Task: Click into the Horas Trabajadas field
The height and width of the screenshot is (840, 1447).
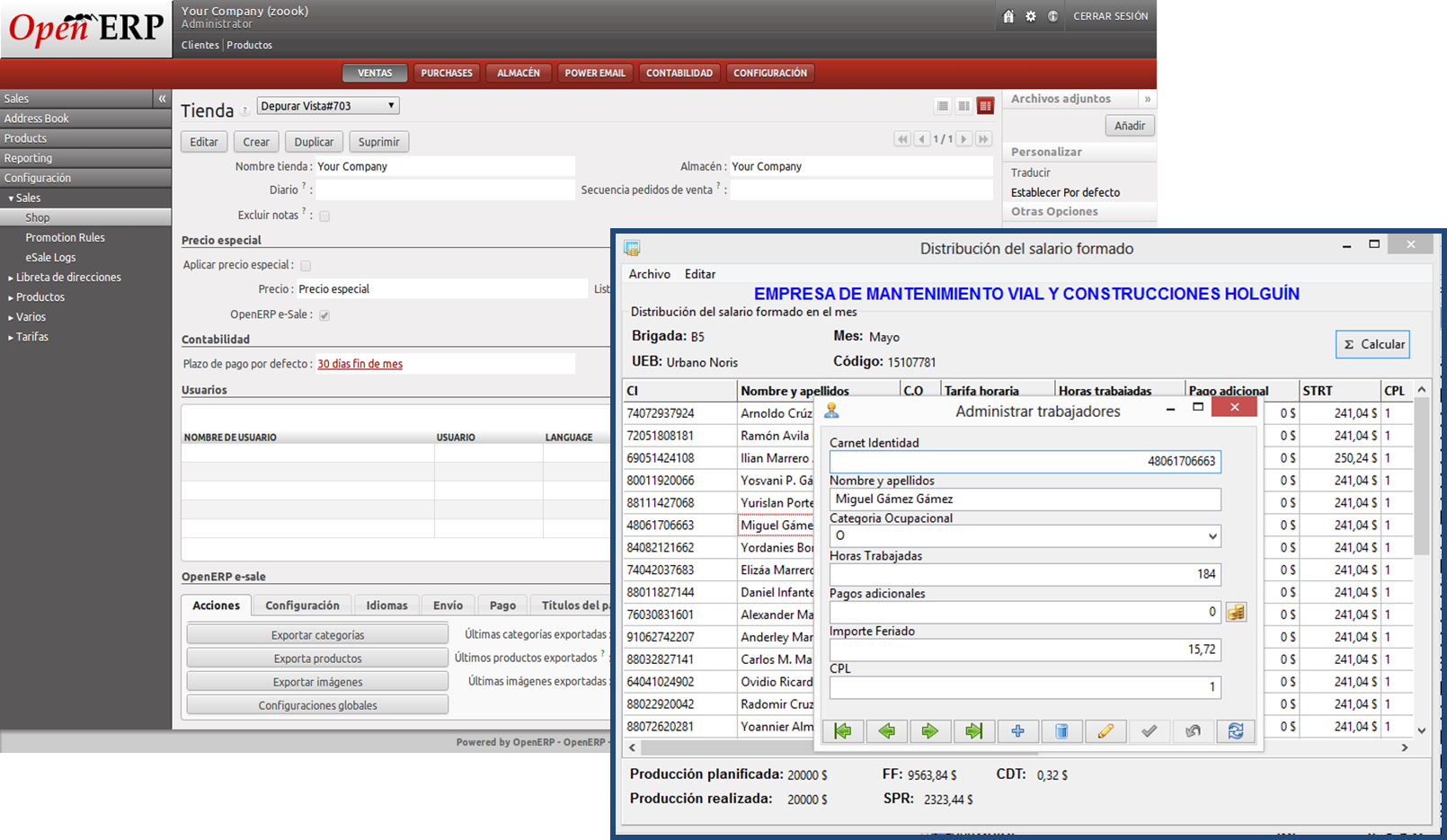Action: pos(1025,574)
